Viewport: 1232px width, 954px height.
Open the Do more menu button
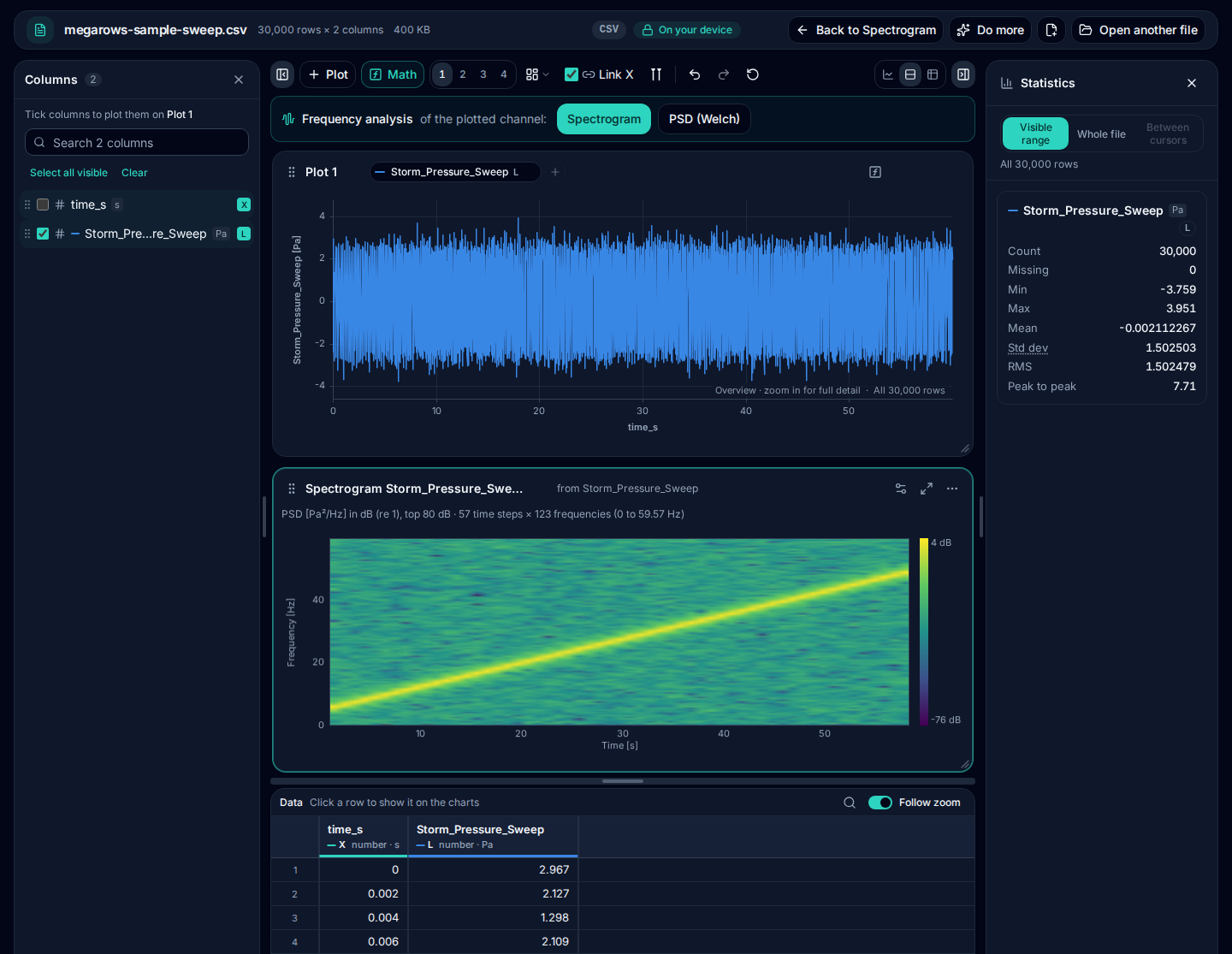(x=990, y=30)
